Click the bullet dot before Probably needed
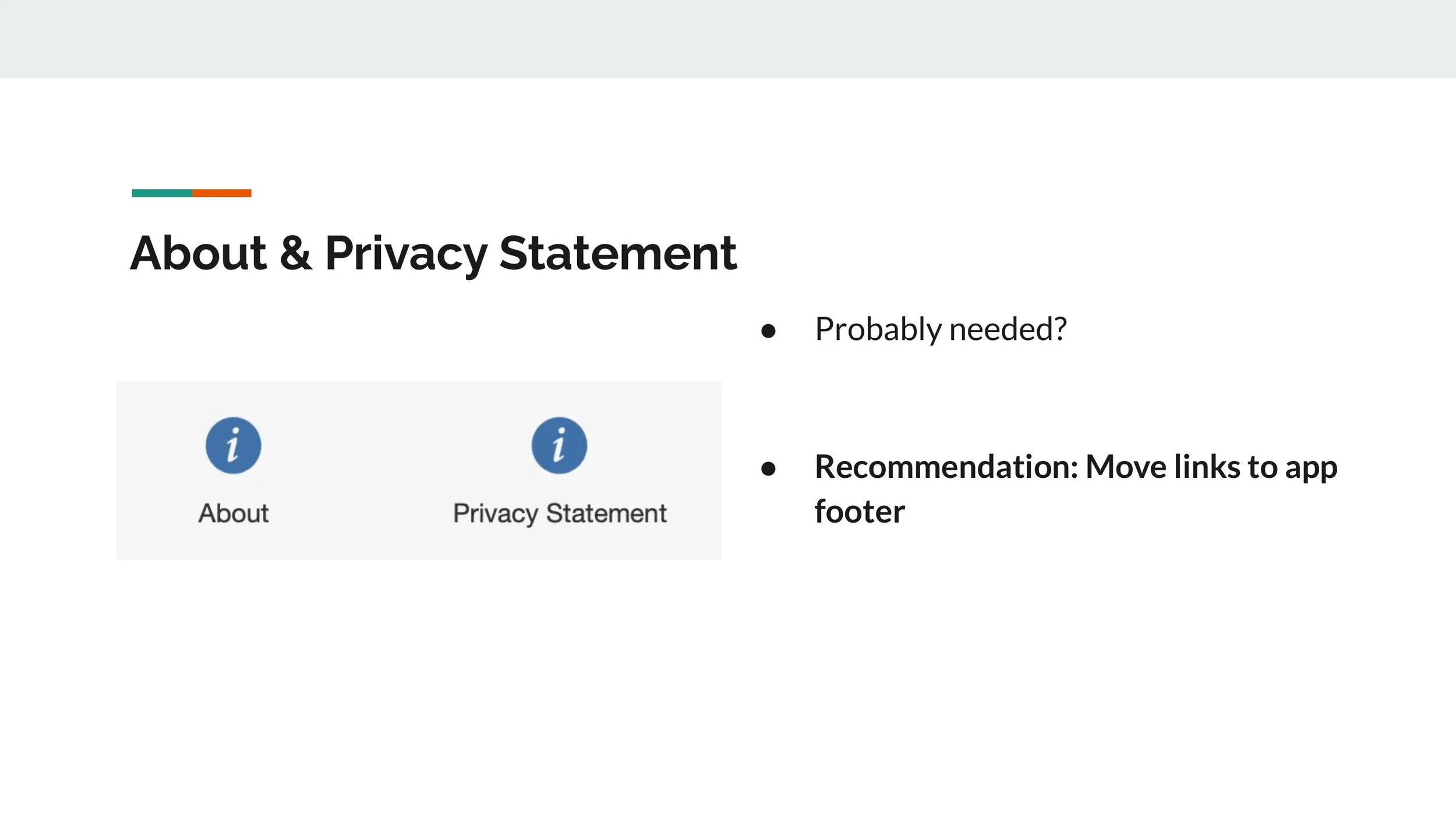This screenshot has width=1456, height=819. point(768,331)
